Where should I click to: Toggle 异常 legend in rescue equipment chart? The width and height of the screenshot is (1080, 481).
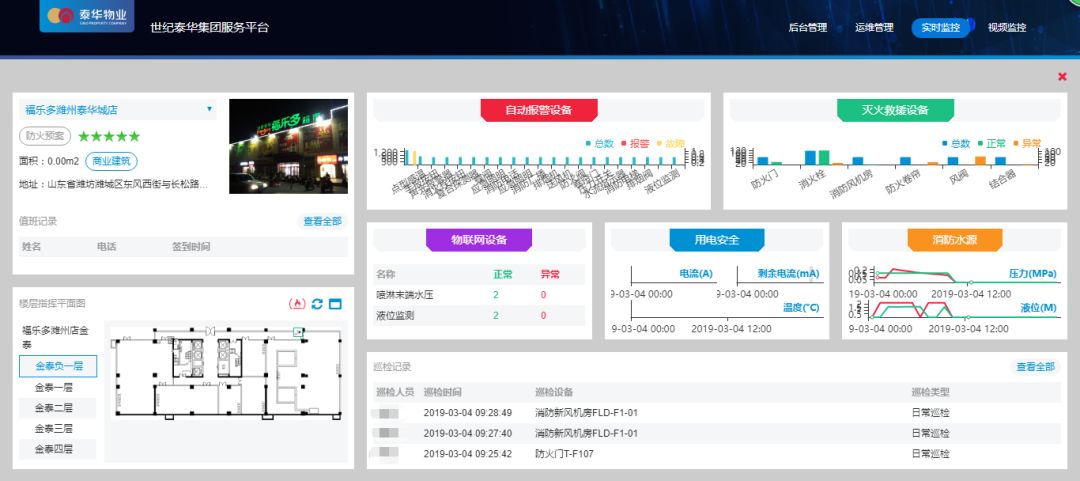click(x=1028, y=143)
